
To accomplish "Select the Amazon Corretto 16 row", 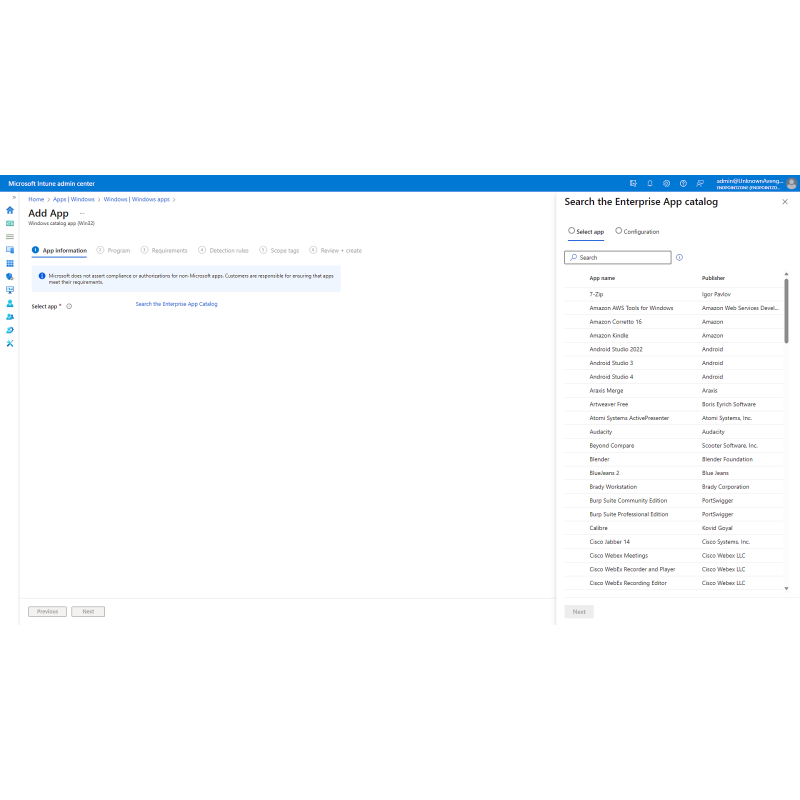I will pyautogui.click(x=673, y=322).
